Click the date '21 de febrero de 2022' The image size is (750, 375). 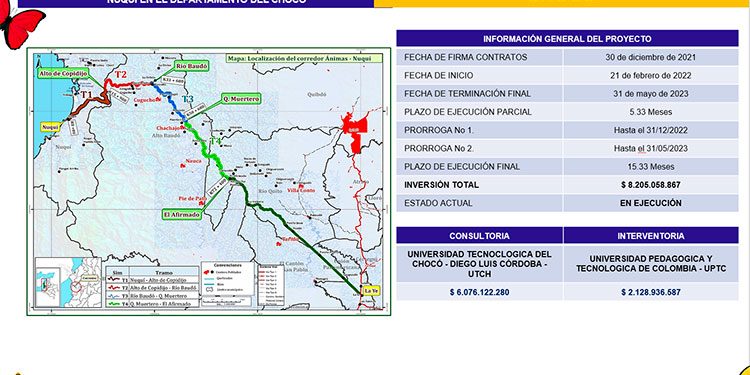pos(651,76)
